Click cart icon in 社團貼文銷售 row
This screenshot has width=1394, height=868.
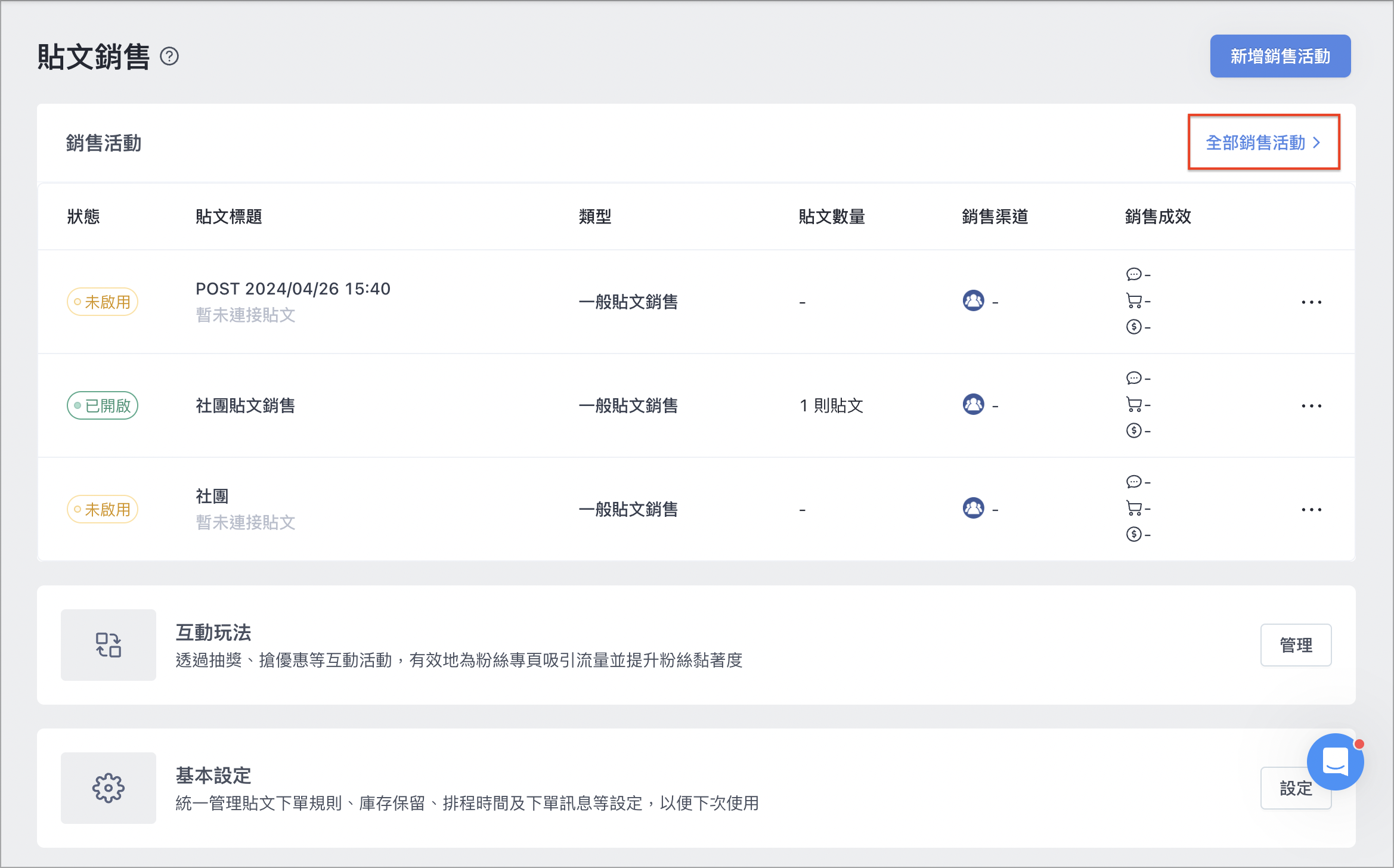[x=1133, y=404]
